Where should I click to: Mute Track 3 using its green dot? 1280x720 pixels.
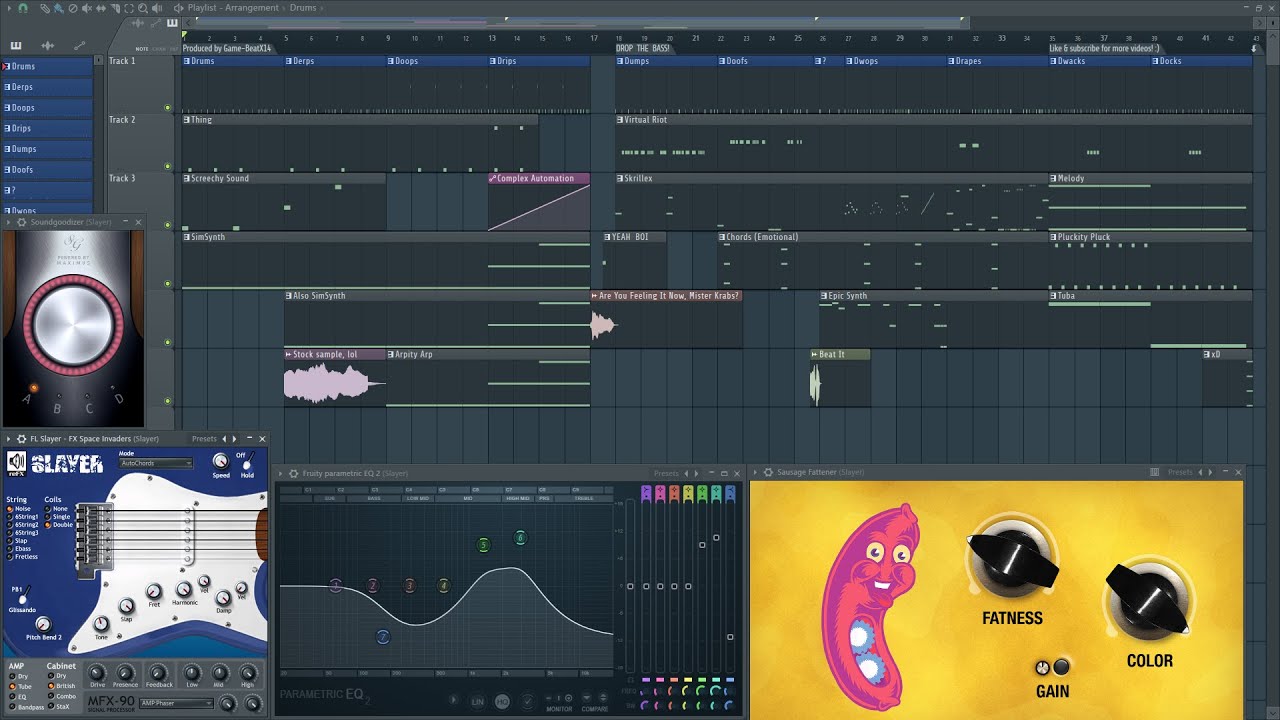coord(167,225)
